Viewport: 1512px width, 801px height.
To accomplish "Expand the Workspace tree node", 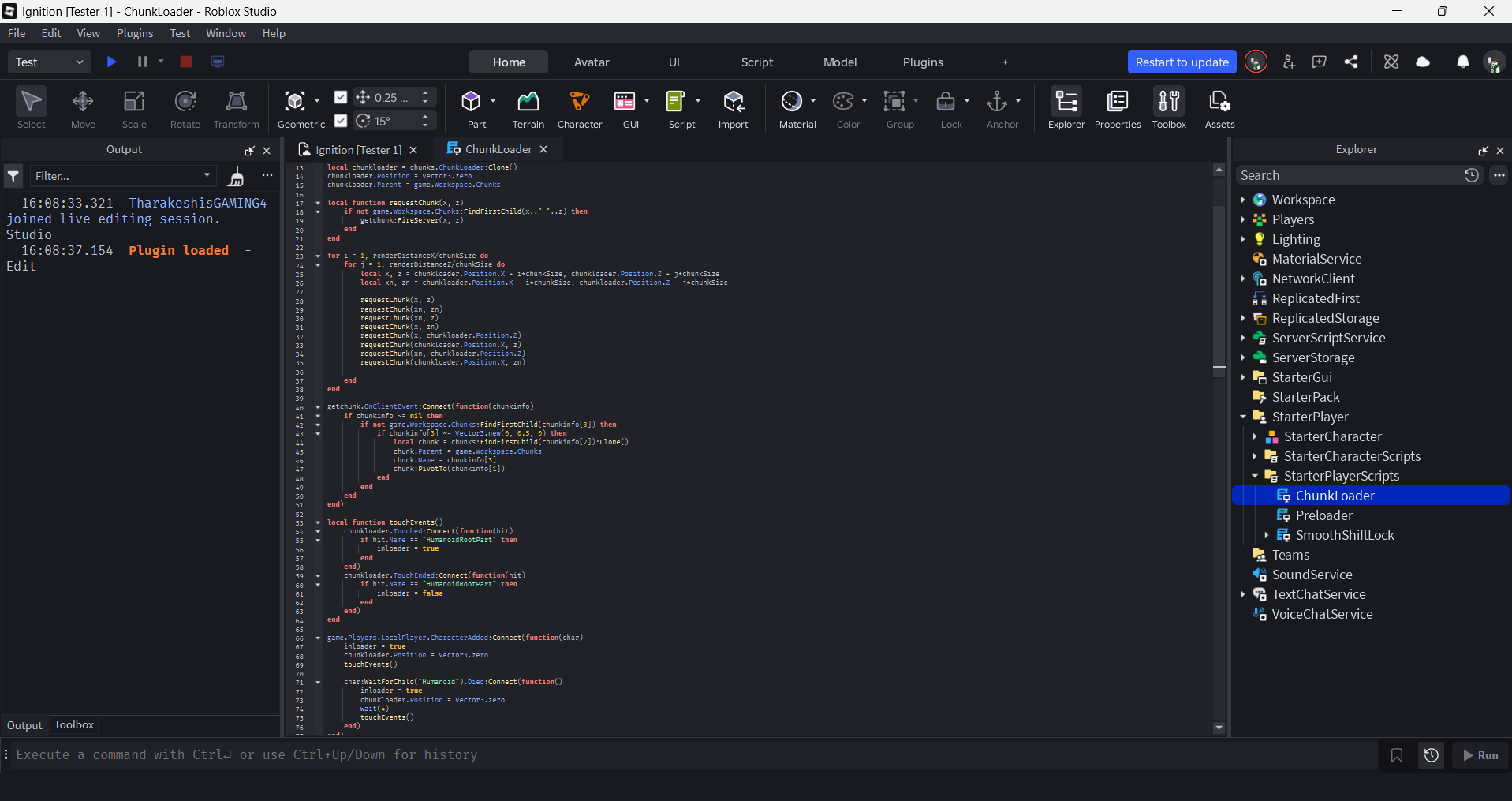I will tap(1243, 200).
